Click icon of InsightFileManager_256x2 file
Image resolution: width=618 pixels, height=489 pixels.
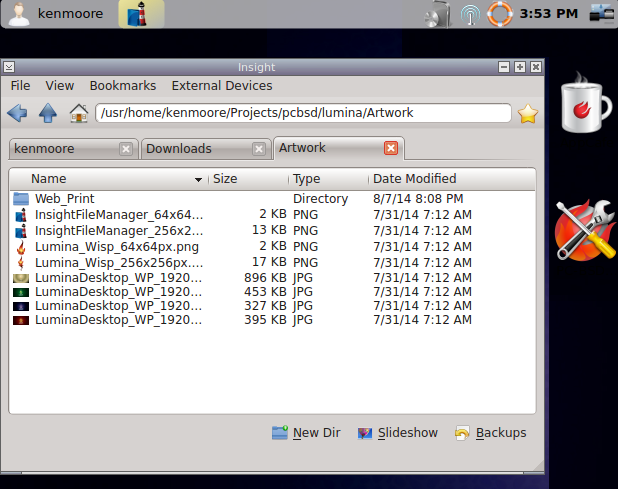[x=21, y=231]
